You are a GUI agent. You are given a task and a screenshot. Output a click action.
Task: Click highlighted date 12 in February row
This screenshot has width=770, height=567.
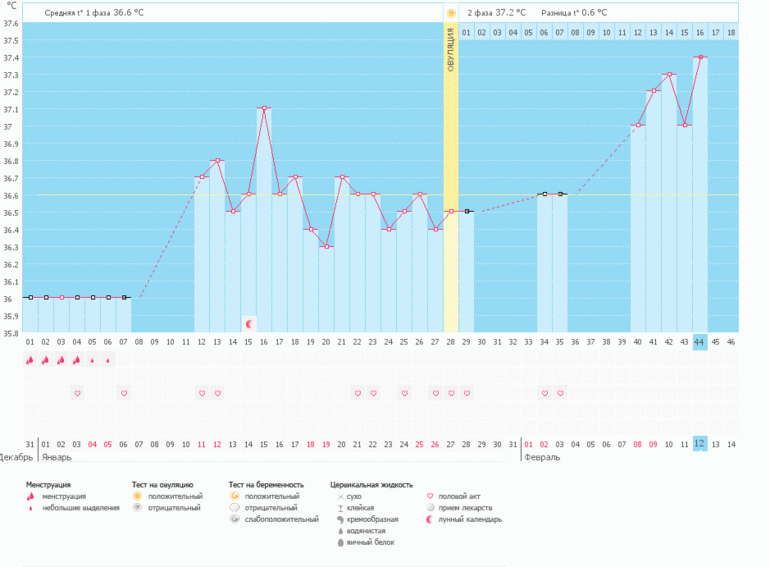click(700, 443)
